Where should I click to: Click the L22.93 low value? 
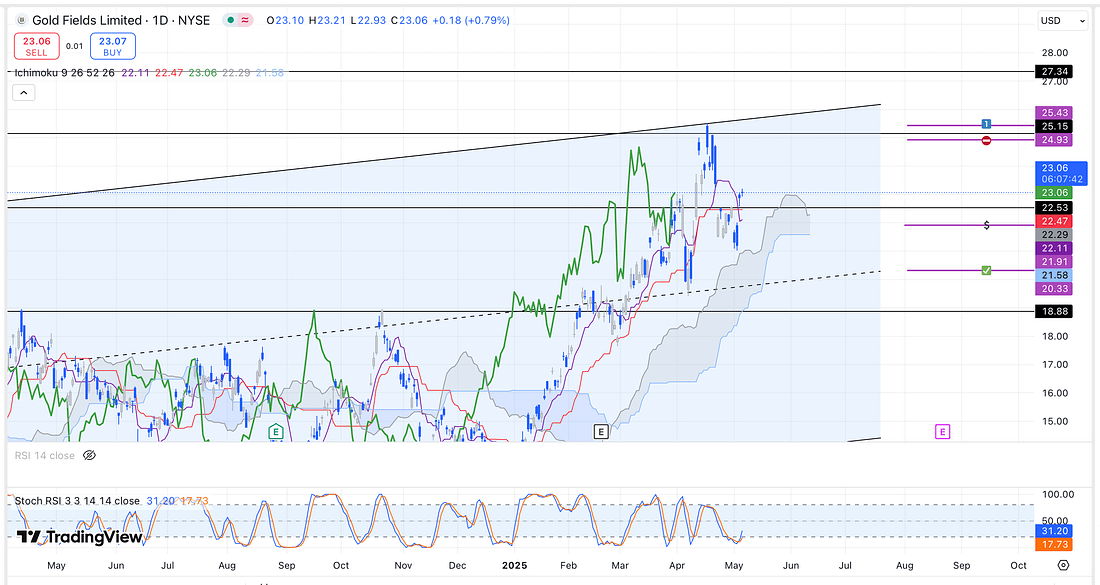(368, 20)
